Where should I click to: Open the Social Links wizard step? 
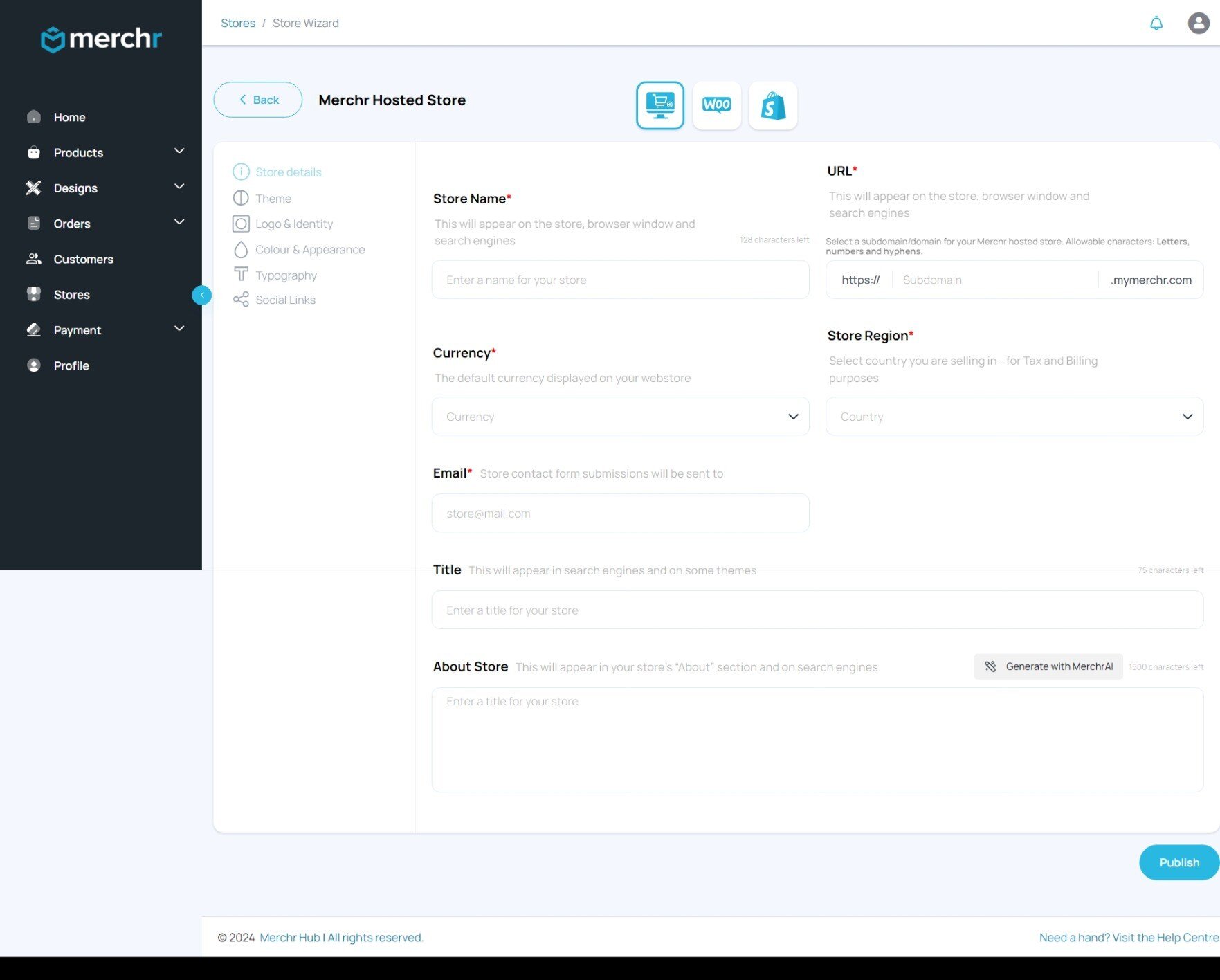[284, 300]
